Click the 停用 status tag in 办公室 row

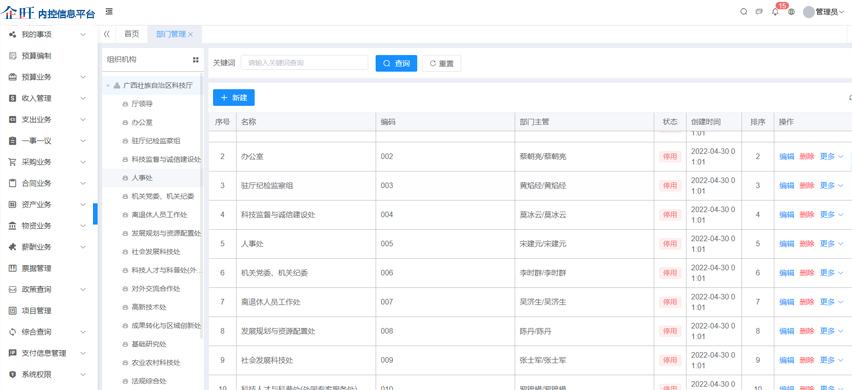670,156
